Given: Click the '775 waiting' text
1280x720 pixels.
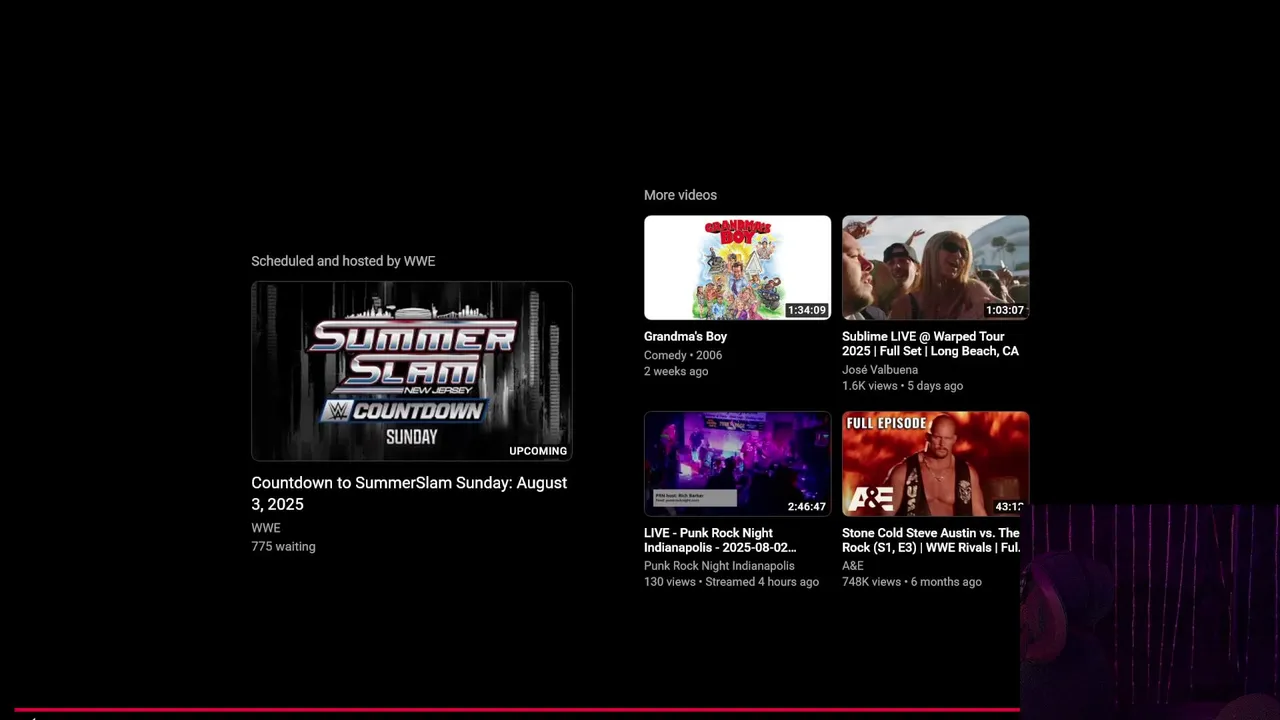Looking at the screenshot, I should [x=283, y=547].
